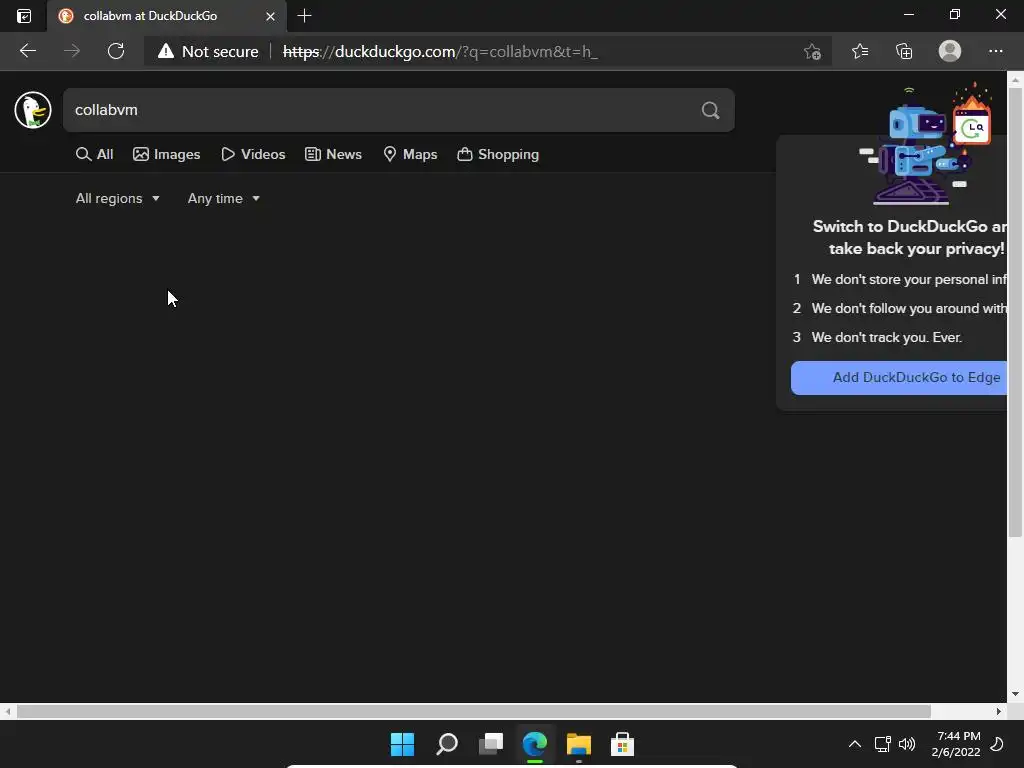The height and width of the screenshot is (768, 1024).
Task: Open taskbar Search icon
Action: (x=447, y=744)
